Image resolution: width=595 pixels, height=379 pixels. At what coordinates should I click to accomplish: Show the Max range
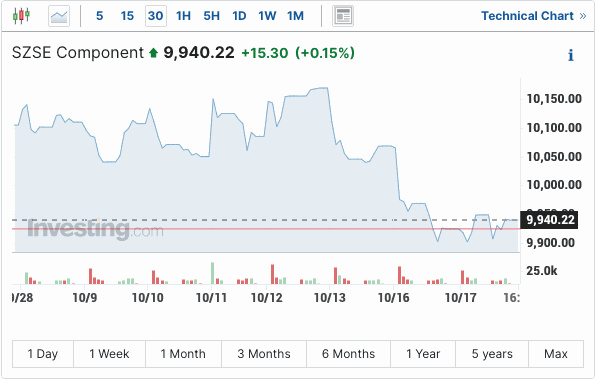(556, 354)
